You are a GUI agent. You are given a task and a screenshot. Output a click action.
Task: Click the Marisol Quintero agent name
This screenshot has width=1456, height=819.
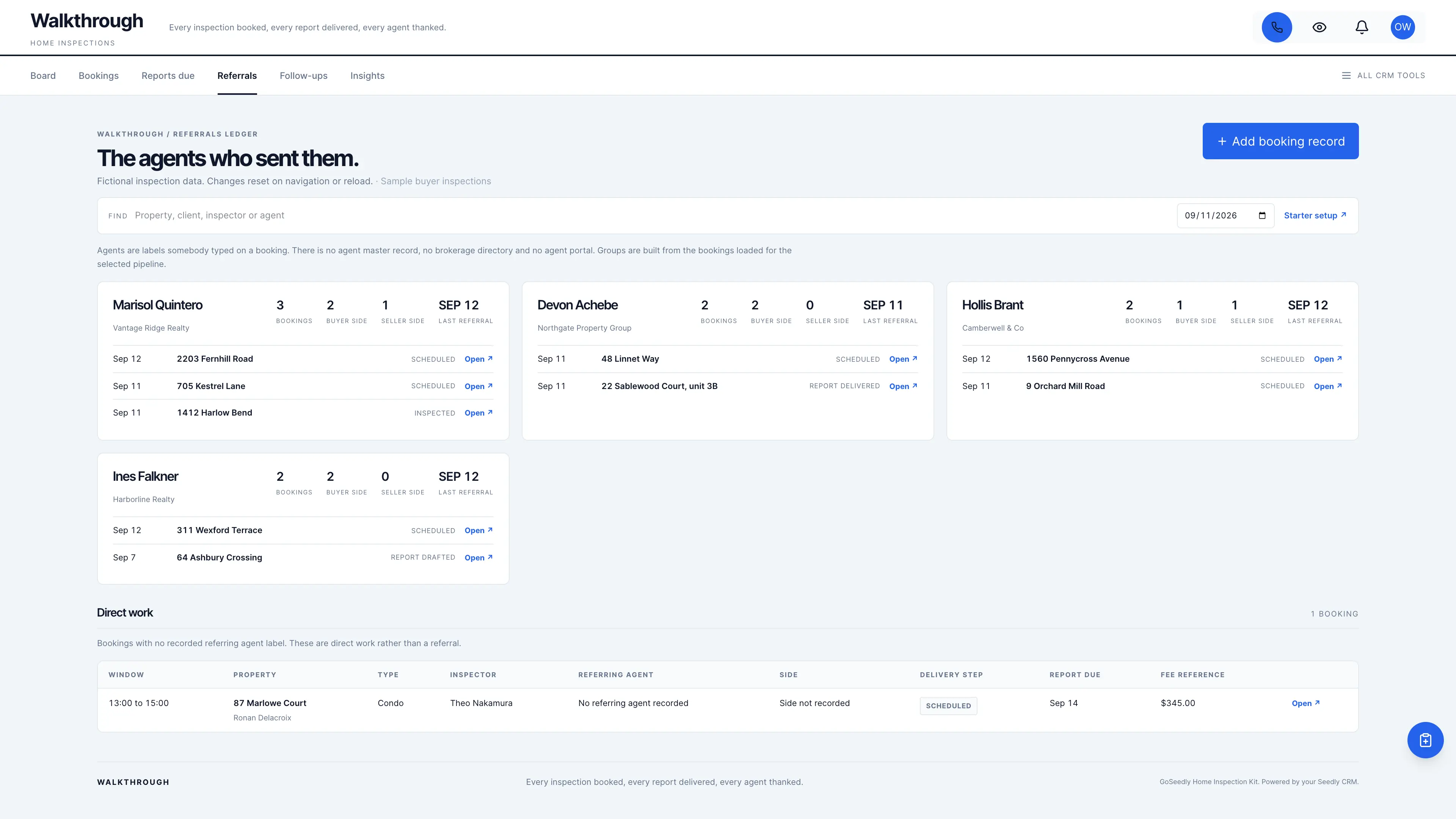[x=157, y=304]
